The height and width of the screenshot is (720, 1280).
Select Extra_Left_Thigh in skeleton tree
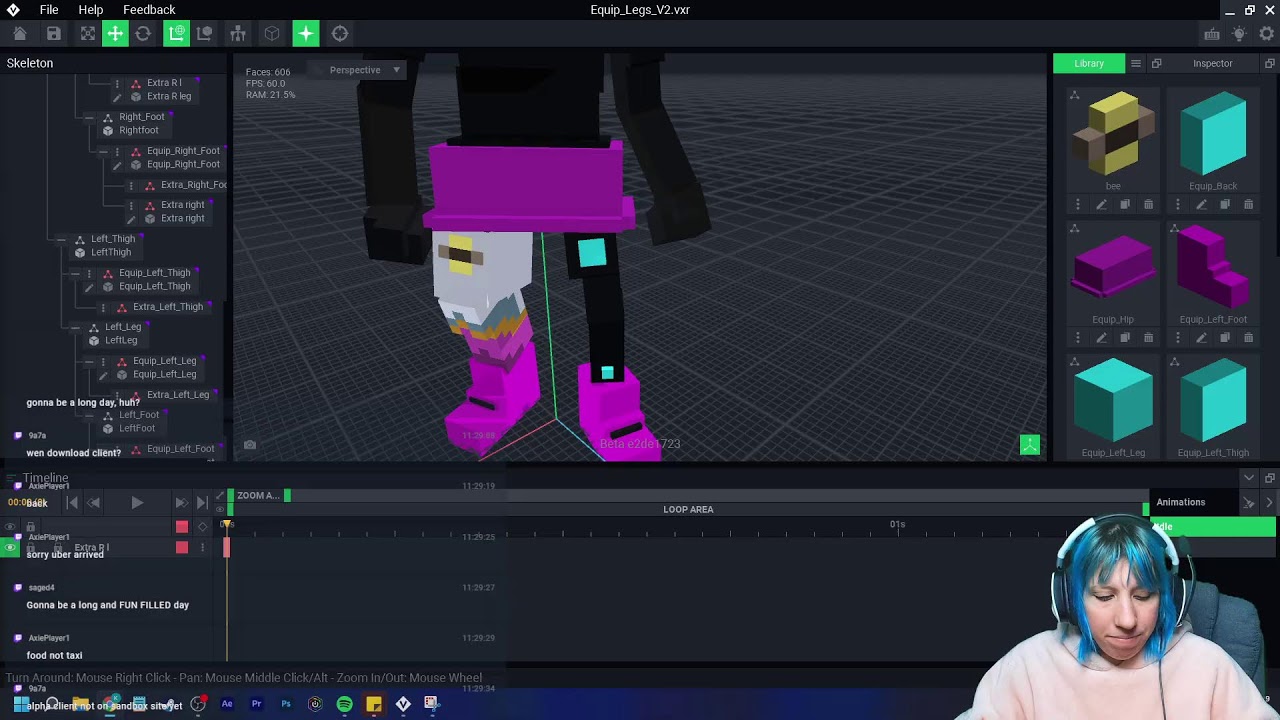167,307
